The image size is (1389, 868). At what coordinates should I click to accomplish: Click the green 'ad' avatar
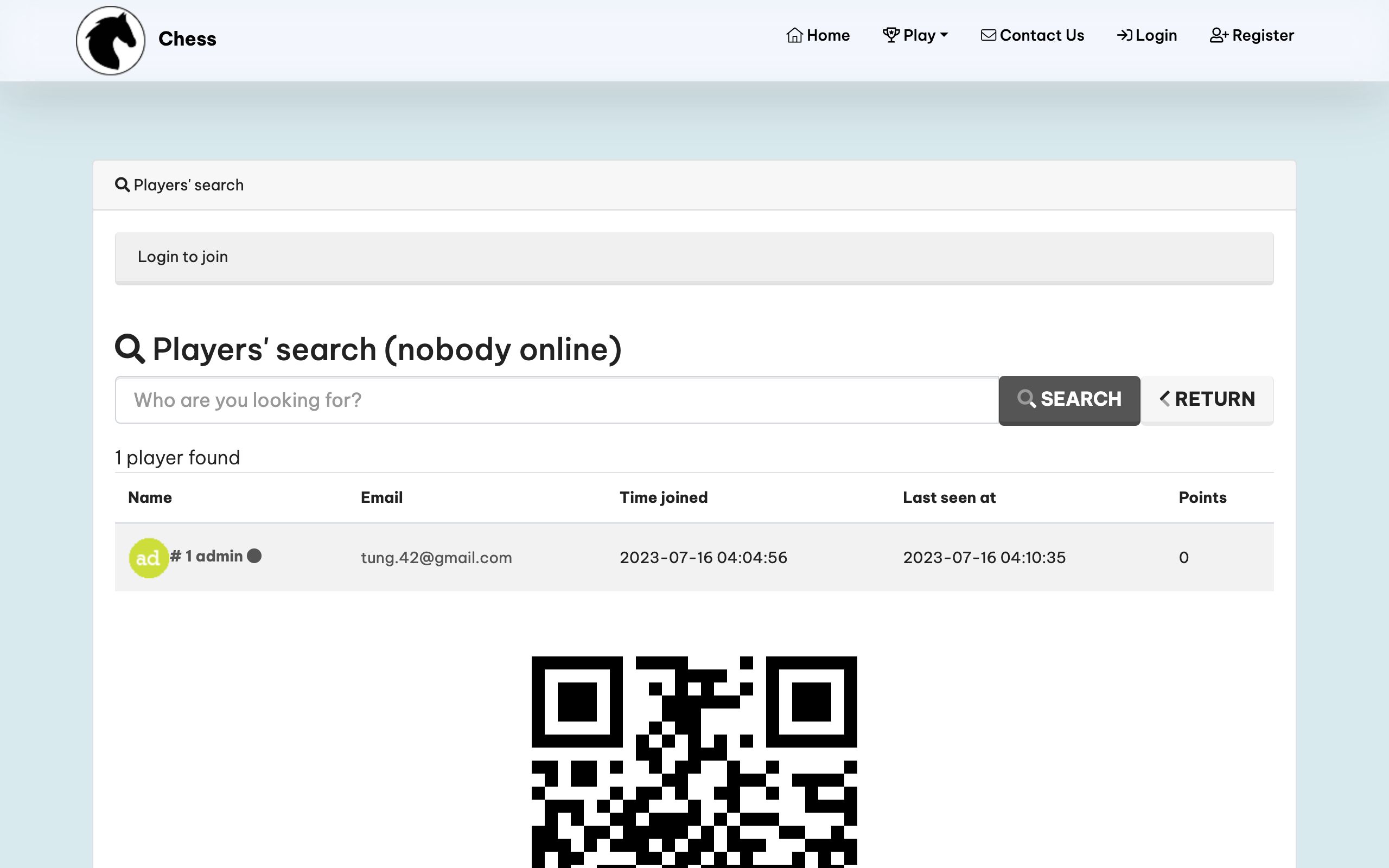[x=149, y=558]
